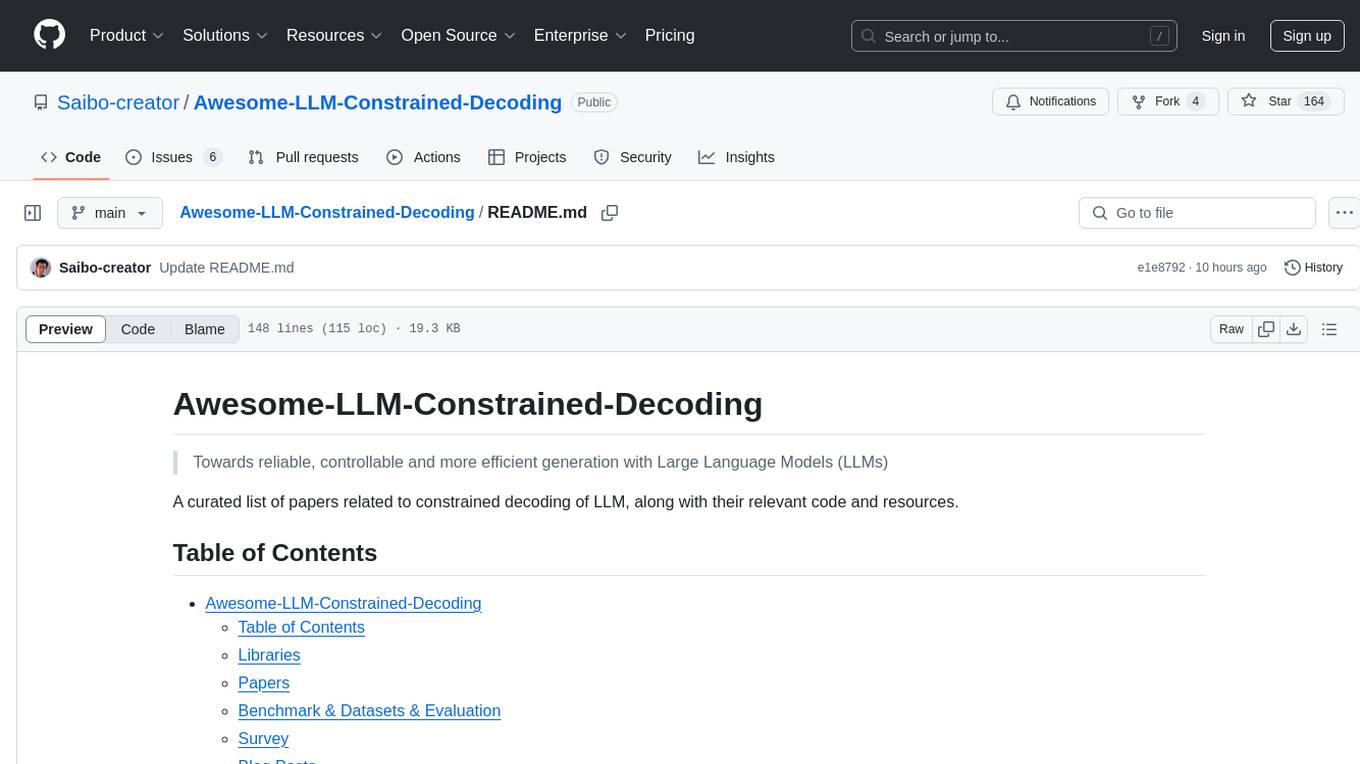Click the Sign up button

tap(1307, 36)
